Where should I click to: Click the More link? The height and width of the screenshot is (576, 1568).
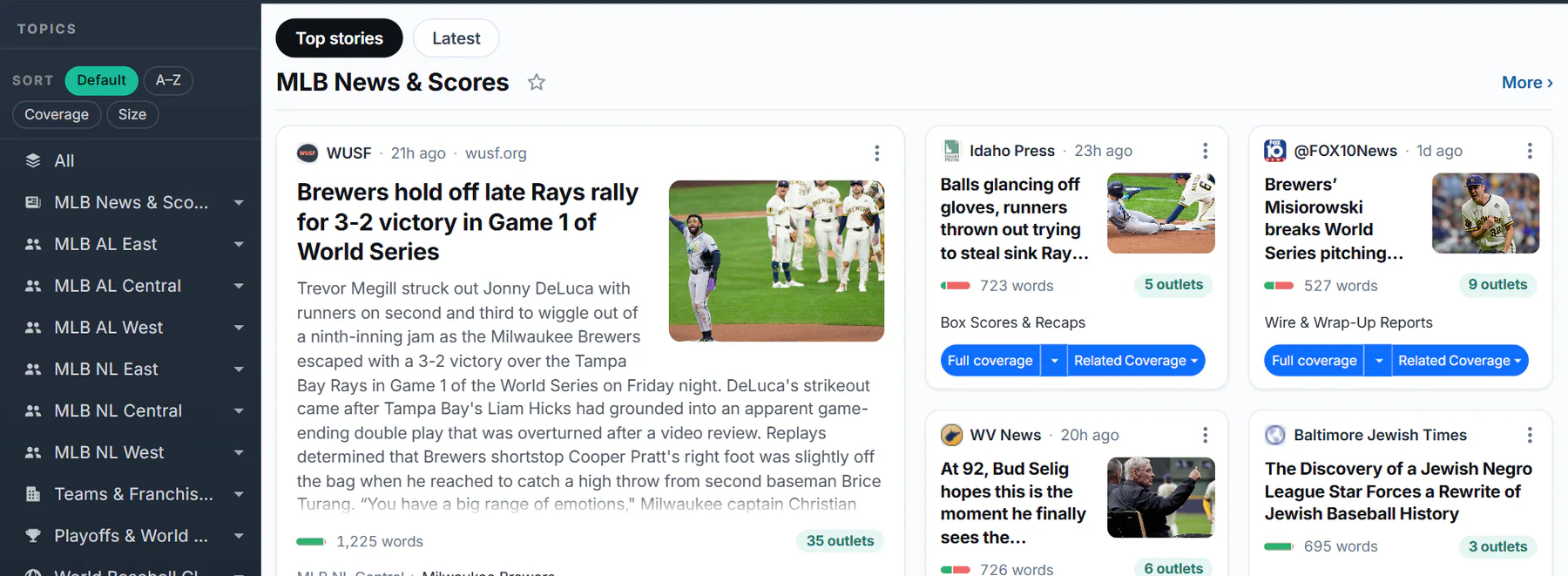[x=1527, y=83]
